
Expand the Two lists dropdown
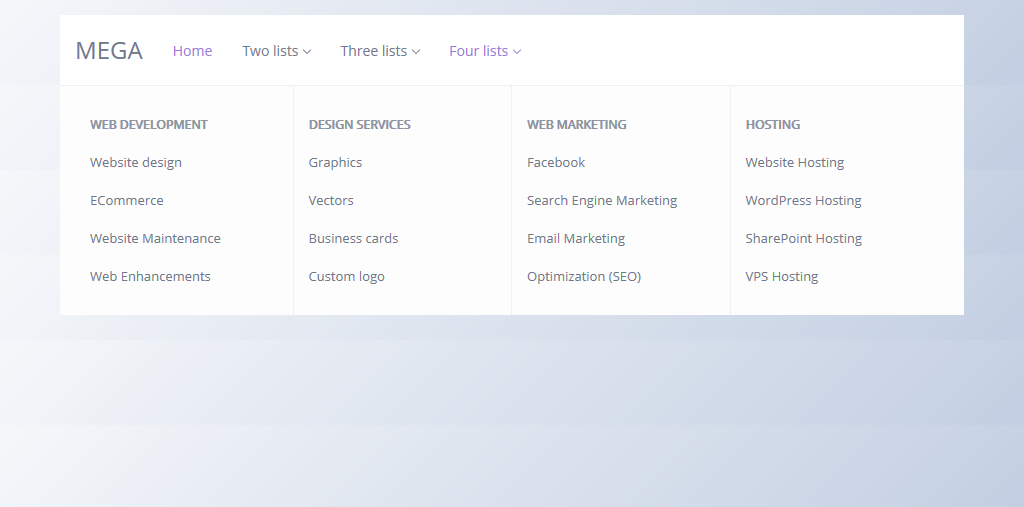point(276,51)
